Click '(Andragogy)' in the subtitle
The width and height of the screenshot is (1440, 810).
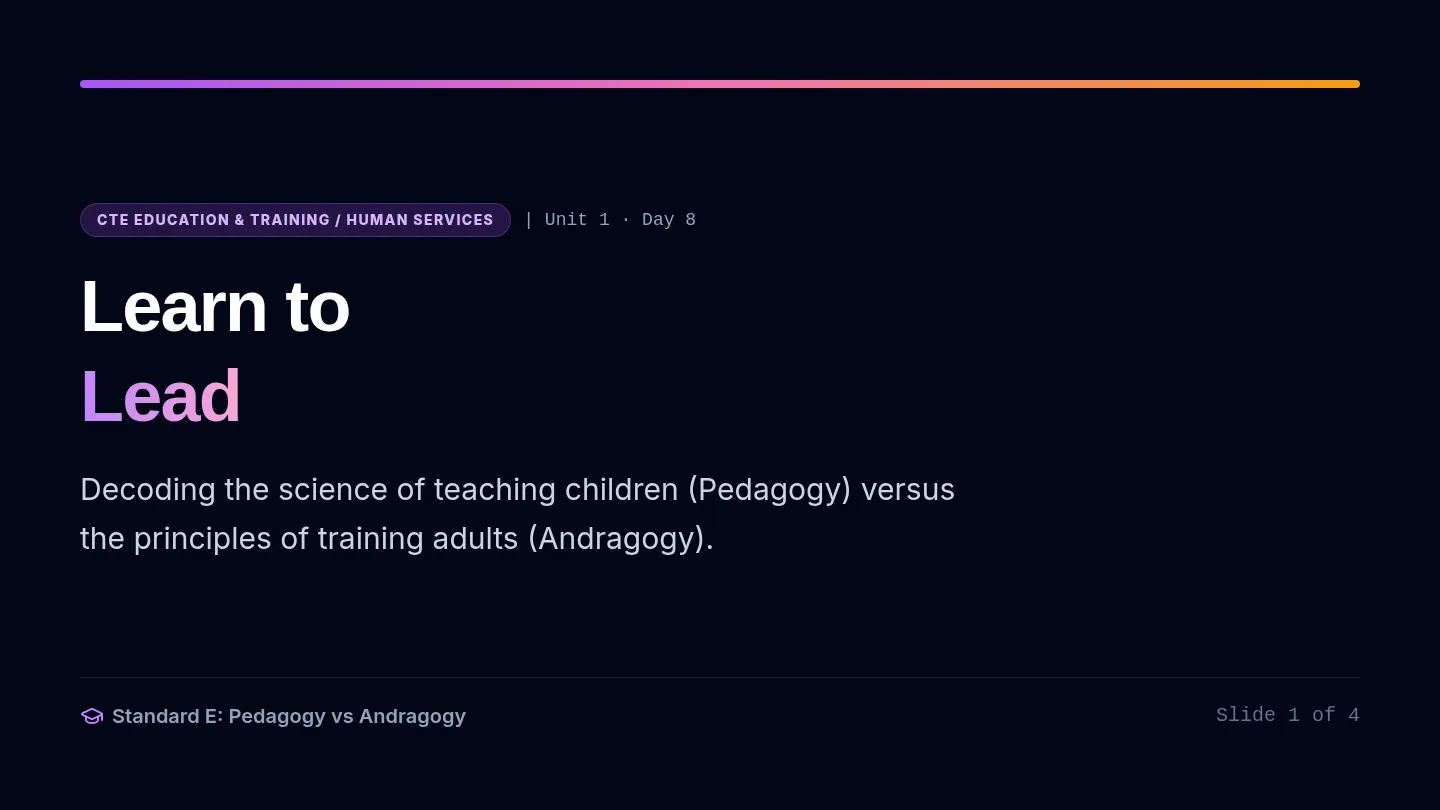coord(616,539)
